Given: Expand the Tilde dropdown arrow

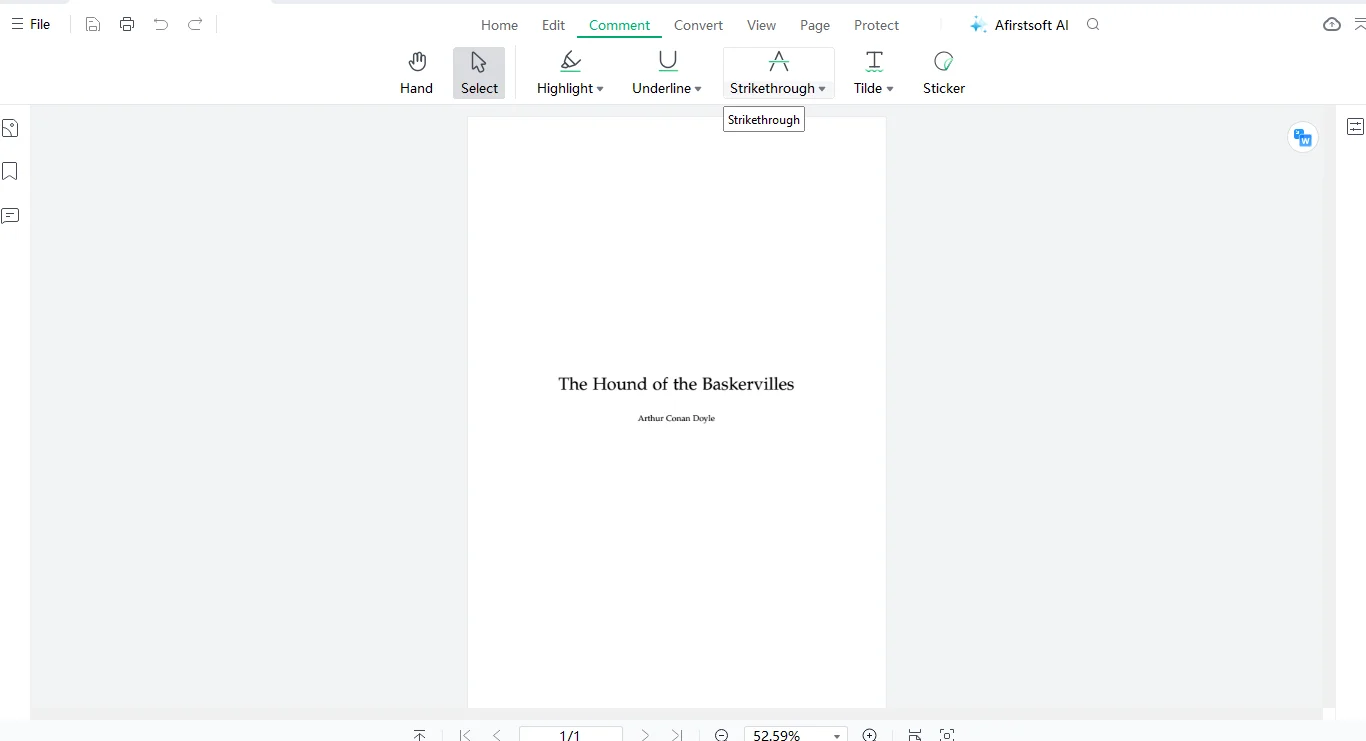Looking at the screenshot, I should click(890, 89).
